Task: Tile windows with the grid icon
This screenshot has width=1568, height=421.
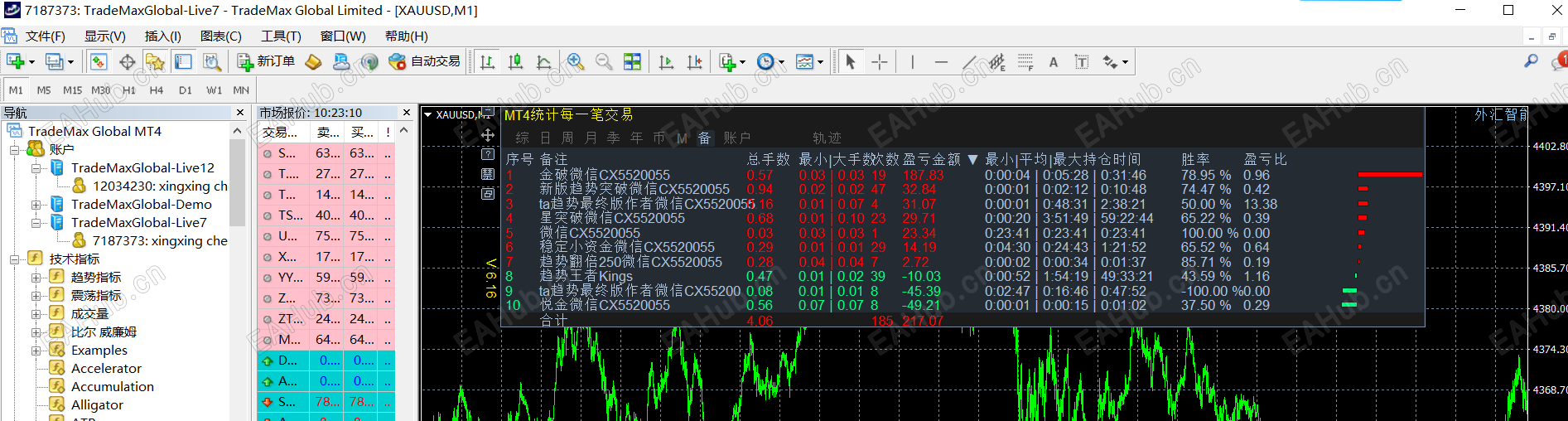Action: click(x=632, y=62)
